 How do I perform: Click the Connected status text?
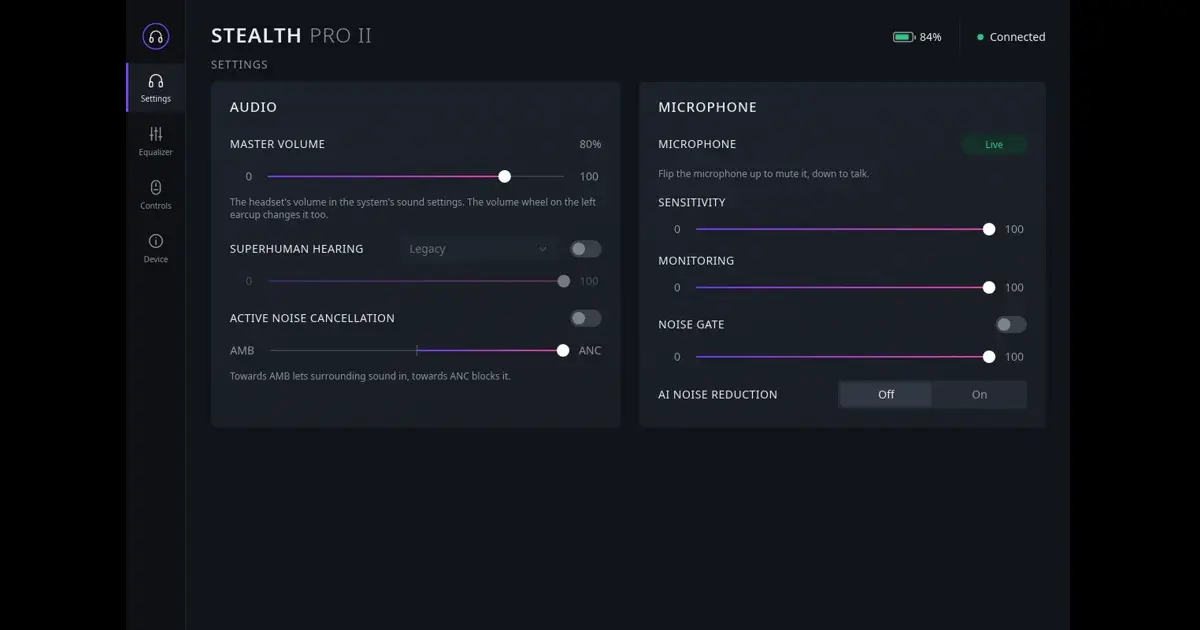[1017, 37]
